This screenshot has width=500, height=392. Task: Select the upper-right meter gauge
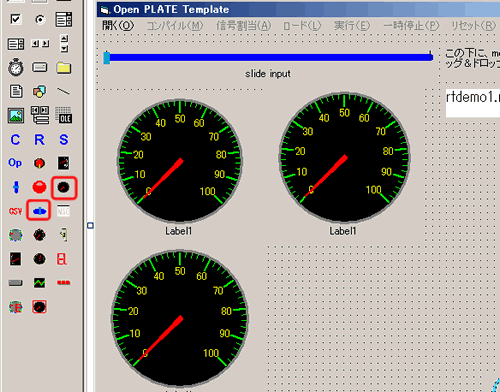pyautogui.click(x=344, y=158)
